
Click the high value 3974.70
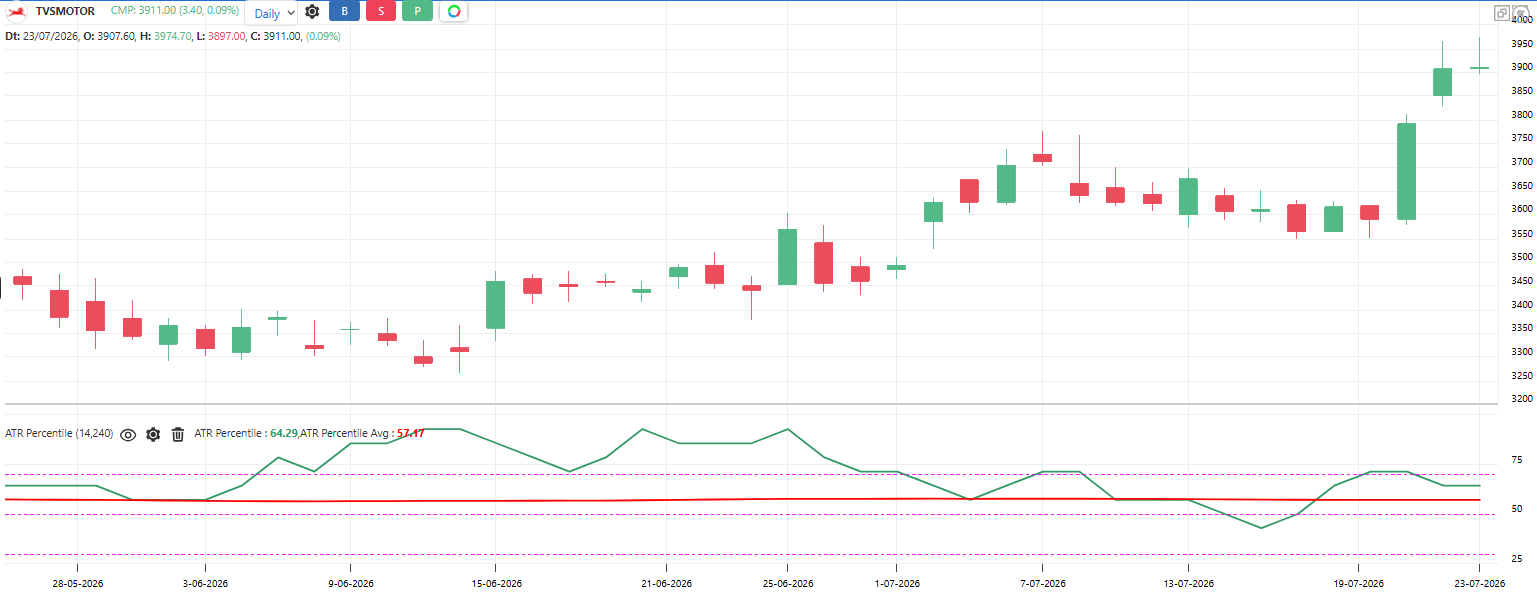coord(174,36)
